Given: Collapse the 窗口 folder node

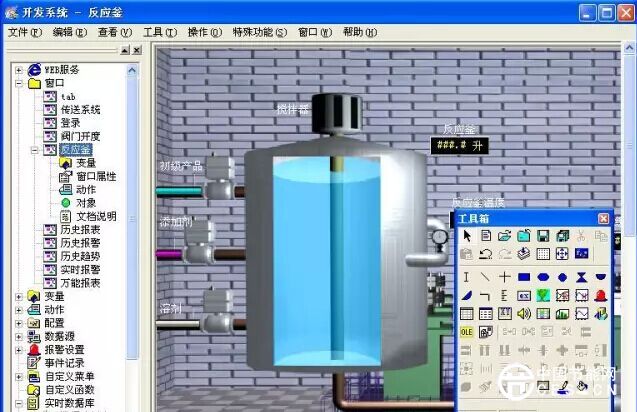Looking at the screenshot, I should [x=18, y=83].
